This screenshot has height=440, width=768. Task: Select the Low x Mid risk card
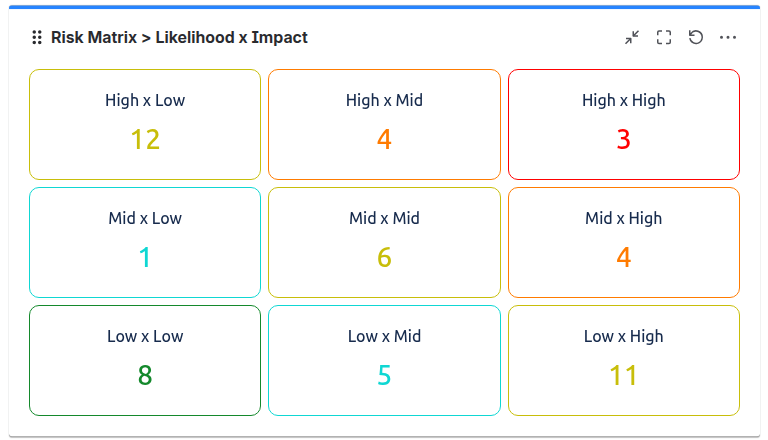click(x=384, y=360)
